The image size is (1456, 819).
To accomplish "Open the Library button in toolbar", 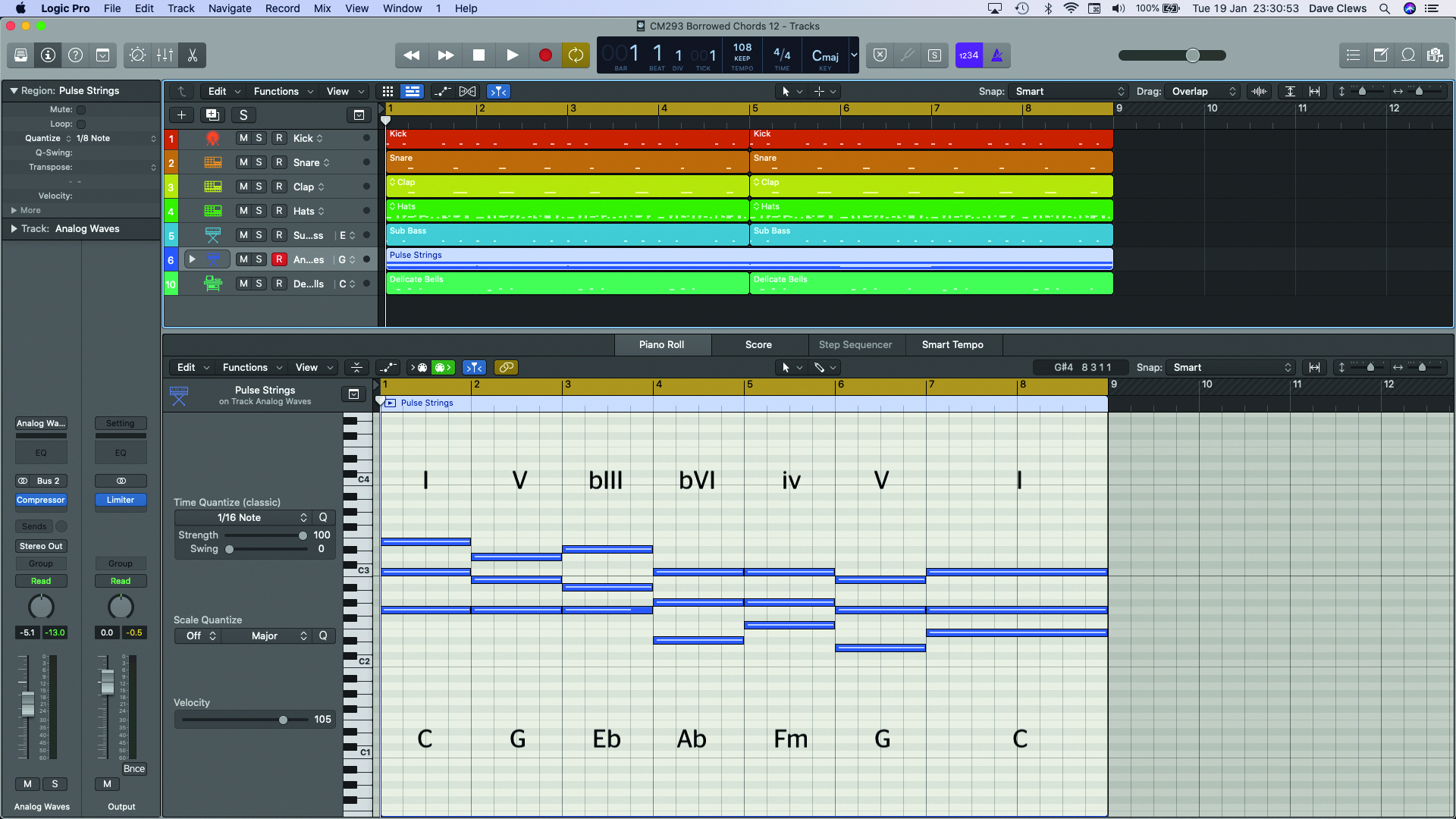I will 20,55.
